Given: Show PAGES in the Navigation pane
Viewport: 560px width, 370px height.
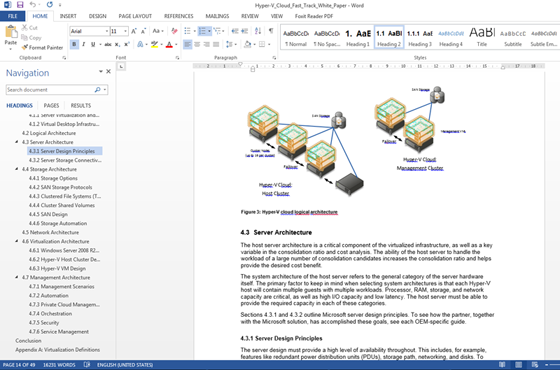Looking at the screenshot, I should (51, 105).
